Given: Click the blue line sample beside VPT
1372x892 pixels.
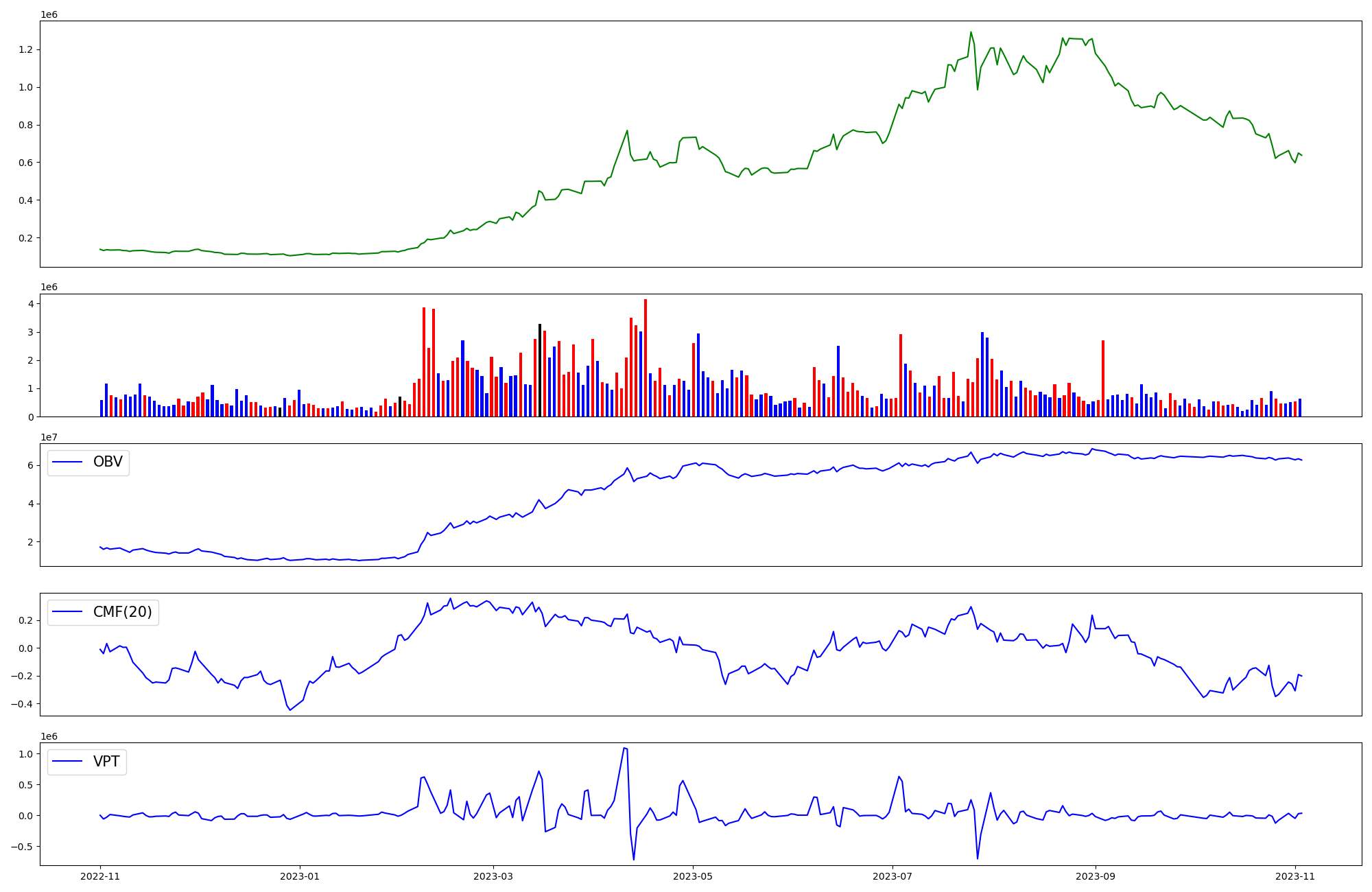Looking at the screenshot, I should (x=67, y=762).
